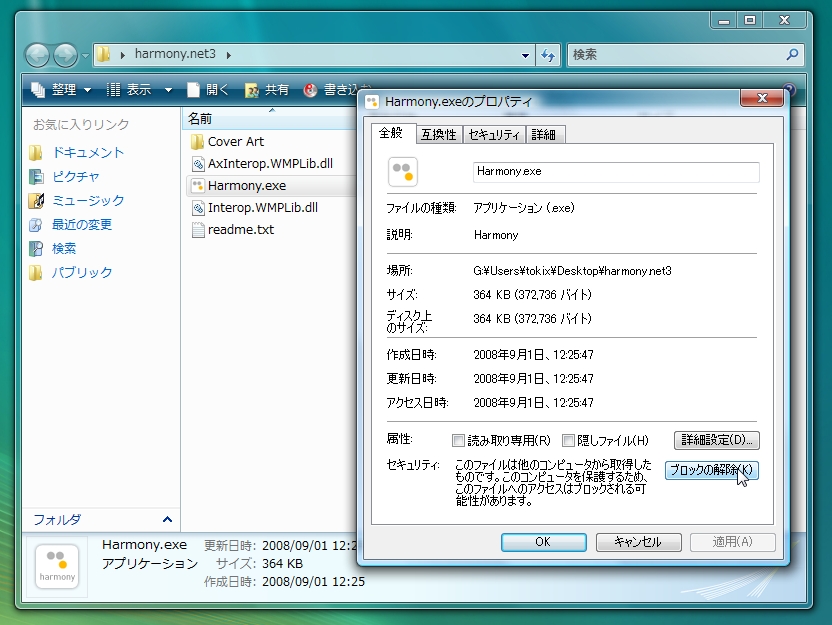Click readme.txt document icon
This screenshot has height=625, width=832.
coord(197,230)
